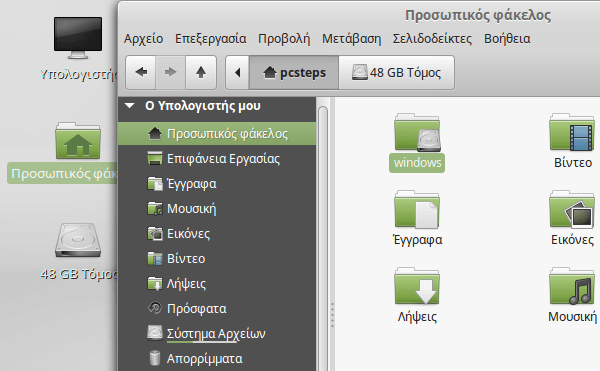Image resolution: width=600 pixels, height=371 pixels.
Task: Select the Μουσική folder icon in file view
Action: (x=572, y=286)
